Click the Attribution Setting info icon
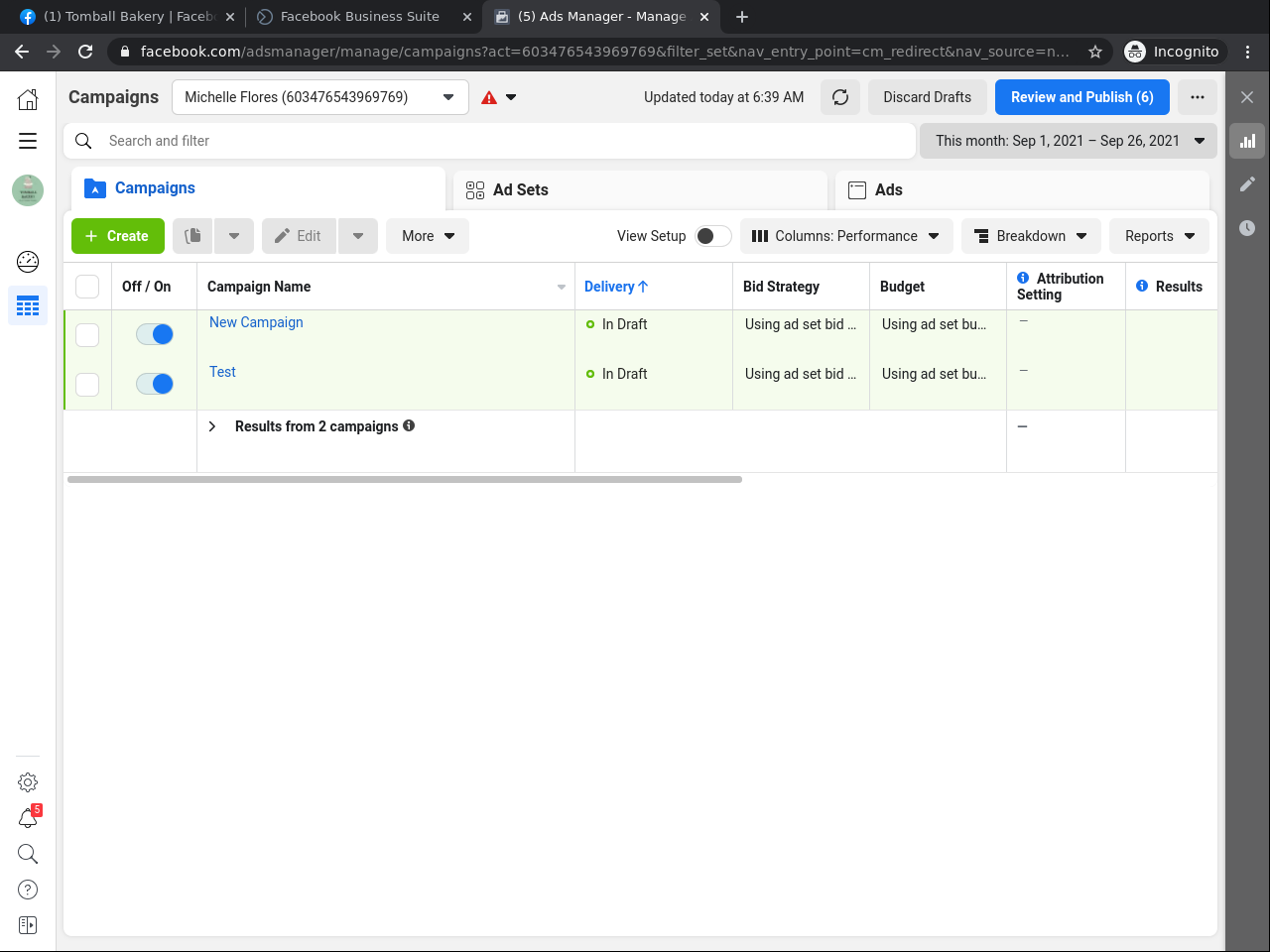The width and height of the screenshot is (1270, 952). click(x=1023, y=278)
